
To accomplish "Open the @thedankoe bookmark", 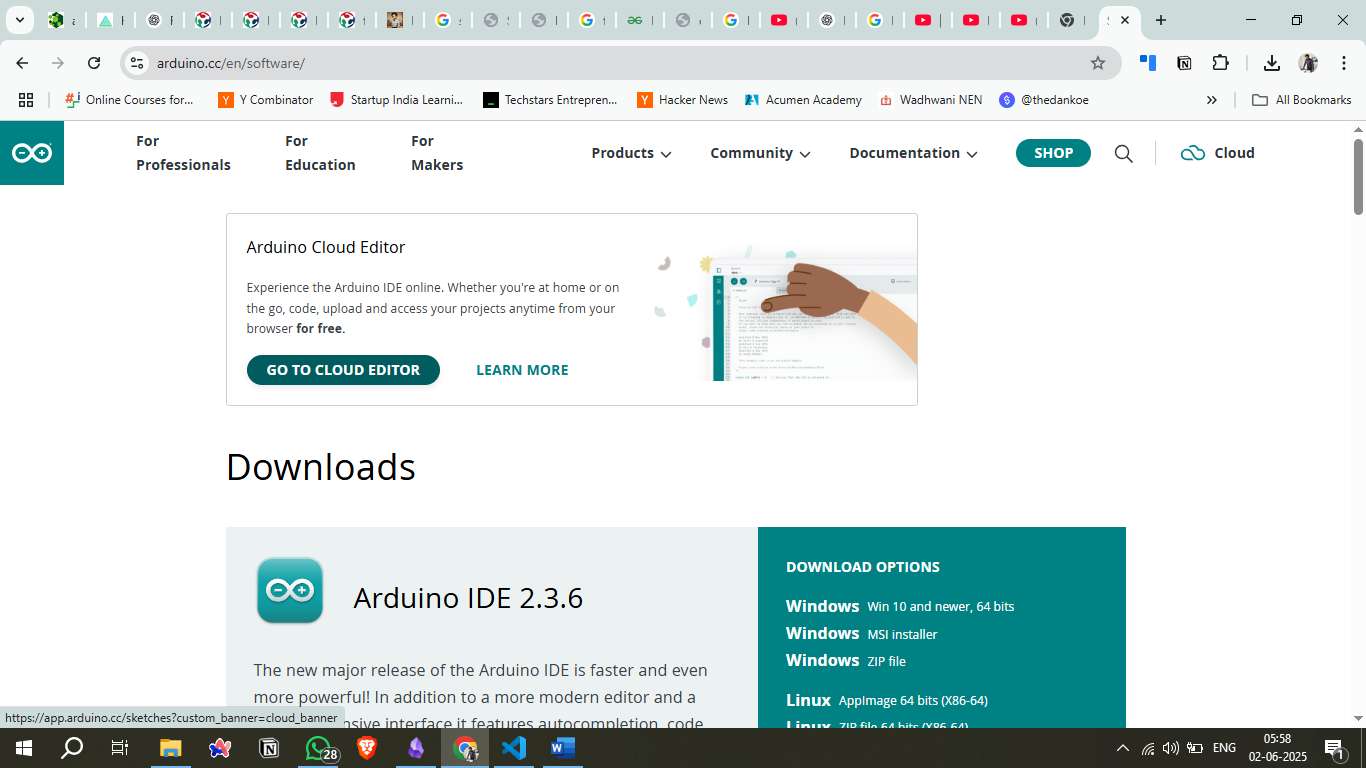I will tap(1044, 100).
